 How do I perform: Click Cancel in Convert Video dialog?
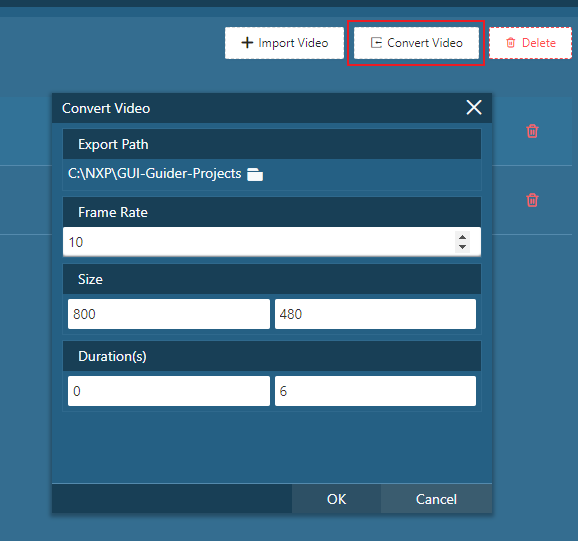436,499
